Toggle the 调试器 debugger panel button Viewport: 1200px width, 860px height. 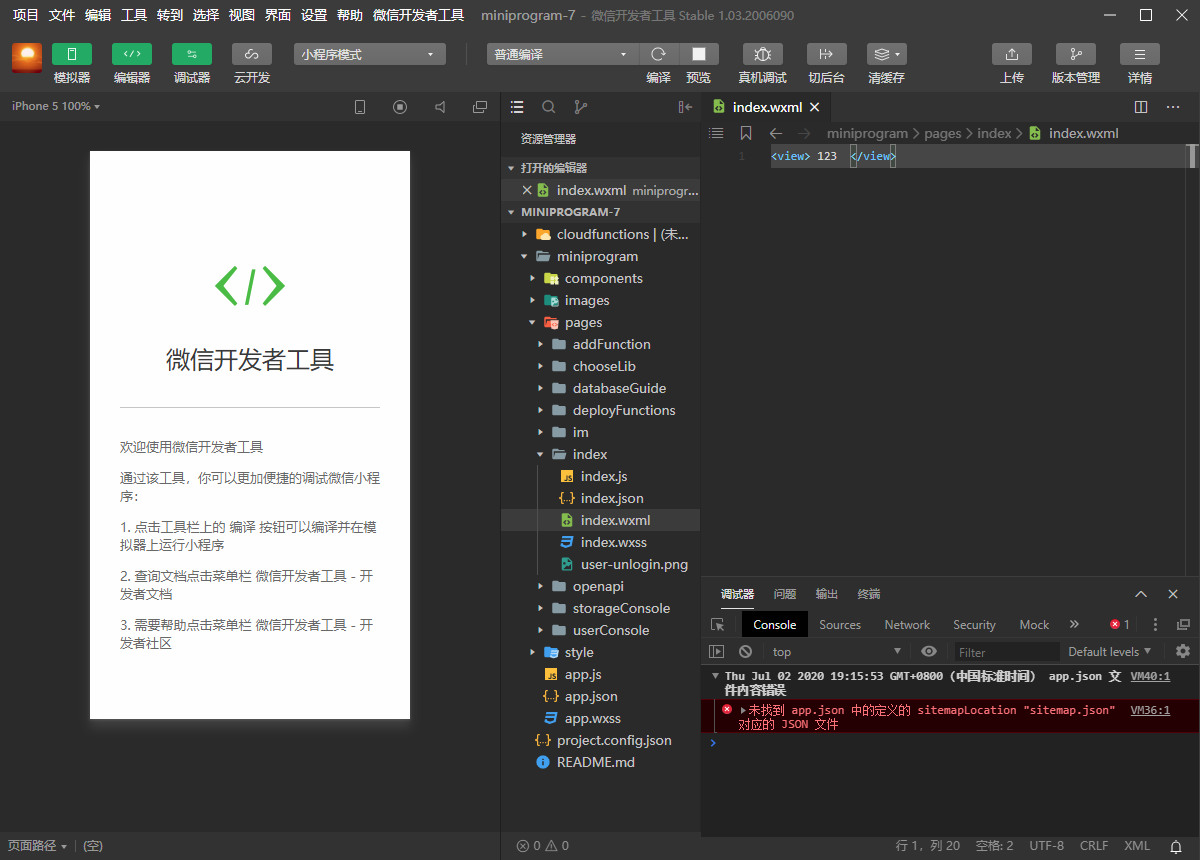[x=192, y=54]
